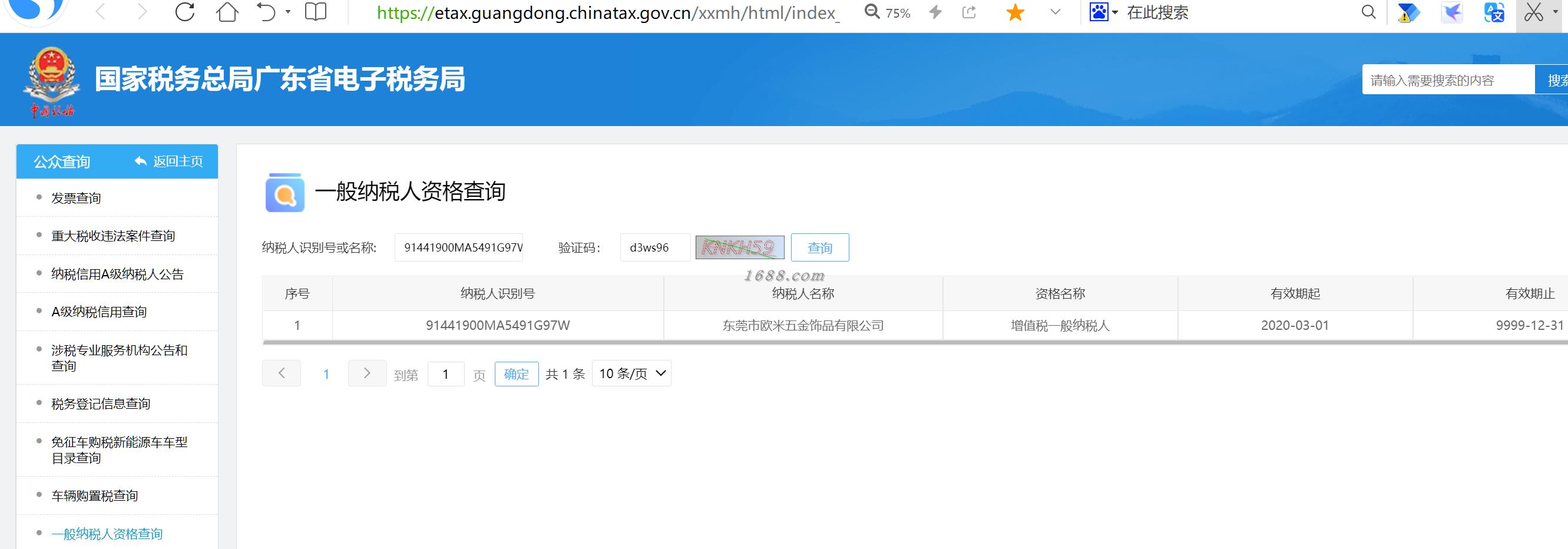The height and width of the screenshot is (549, 1568).
Task: Go to browser home page icon
Action: pyautogui.click(x=227, y=12)
